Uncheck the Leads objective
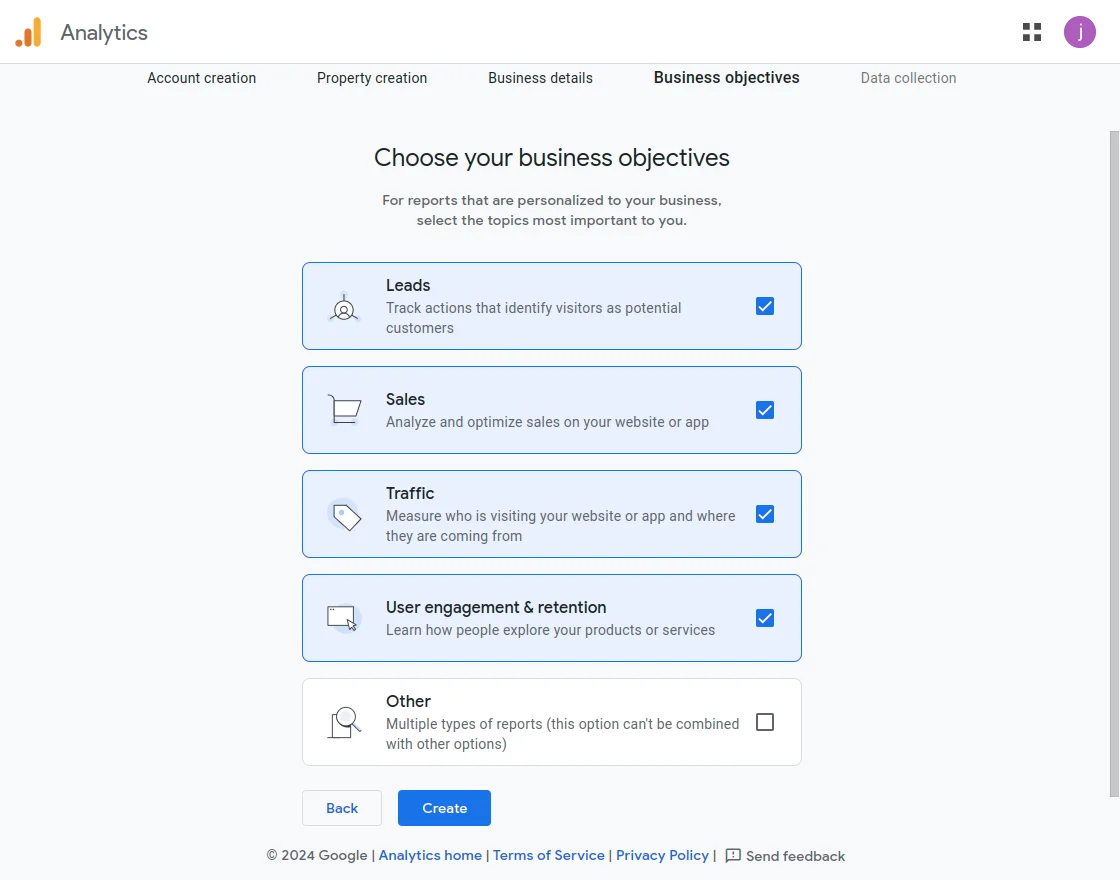 tap(765, 306)
